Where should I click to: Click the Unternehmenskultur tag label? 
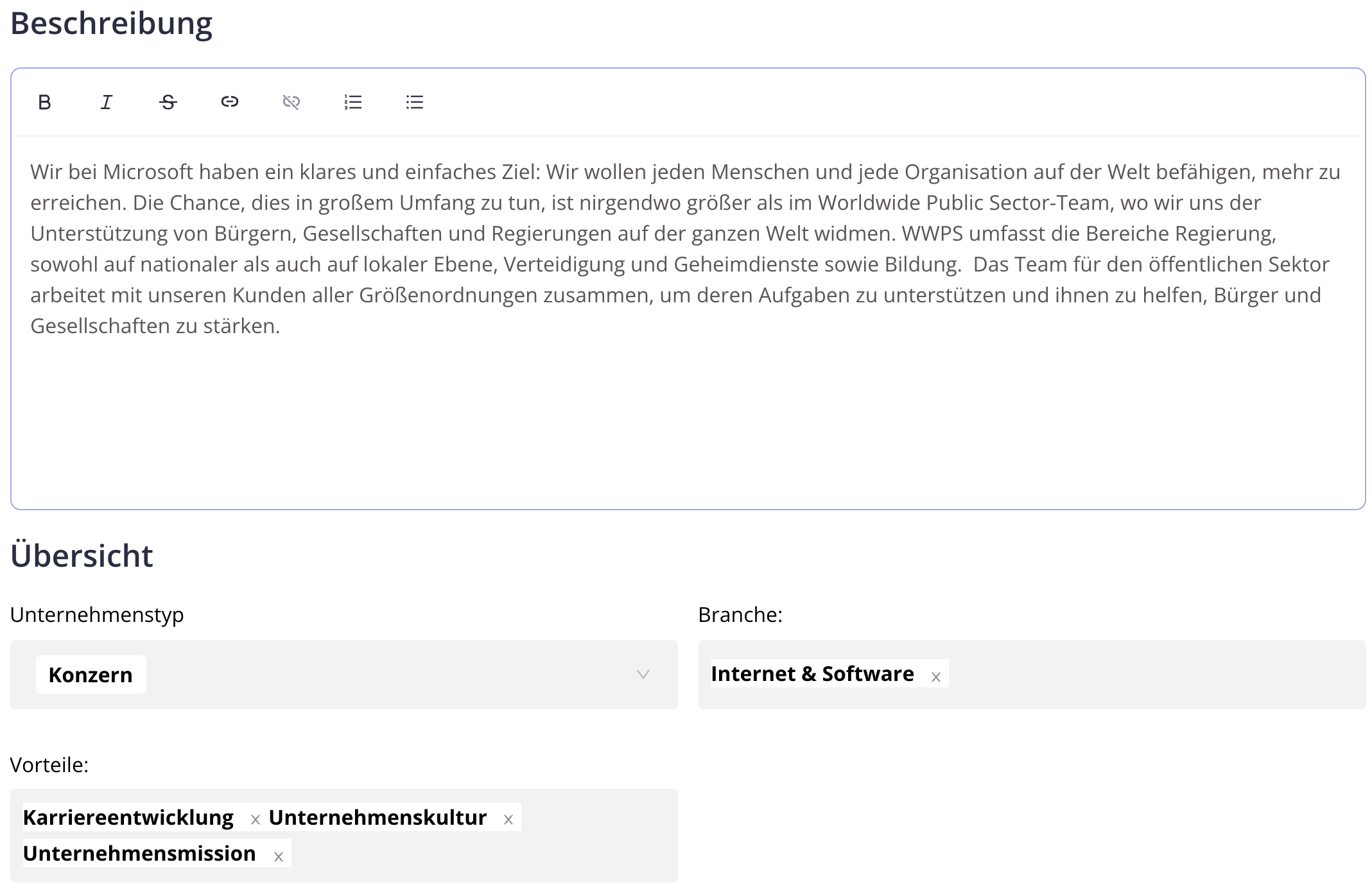[x=378, y=818]
